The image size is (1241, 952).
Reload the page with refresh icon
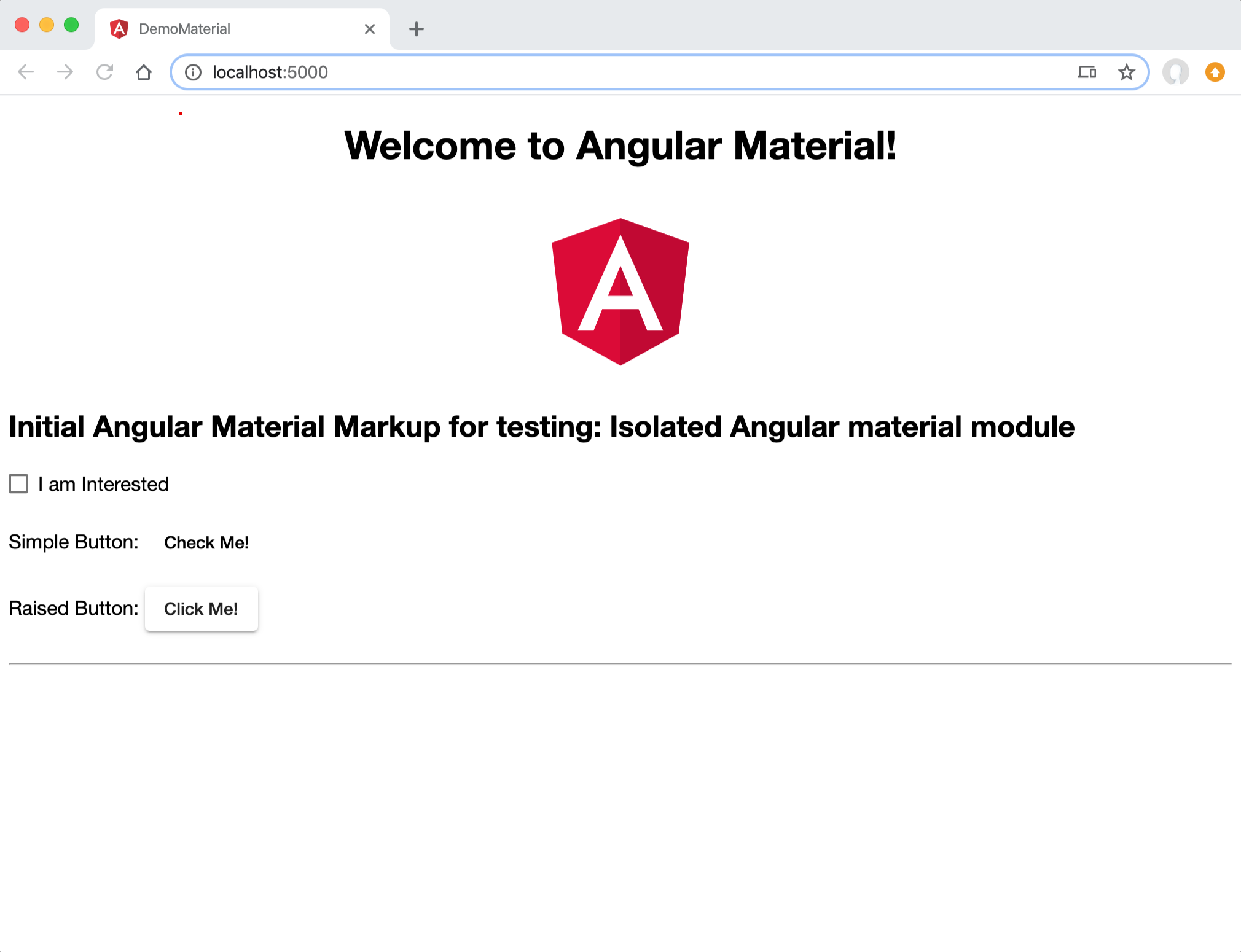coord(104,72)
